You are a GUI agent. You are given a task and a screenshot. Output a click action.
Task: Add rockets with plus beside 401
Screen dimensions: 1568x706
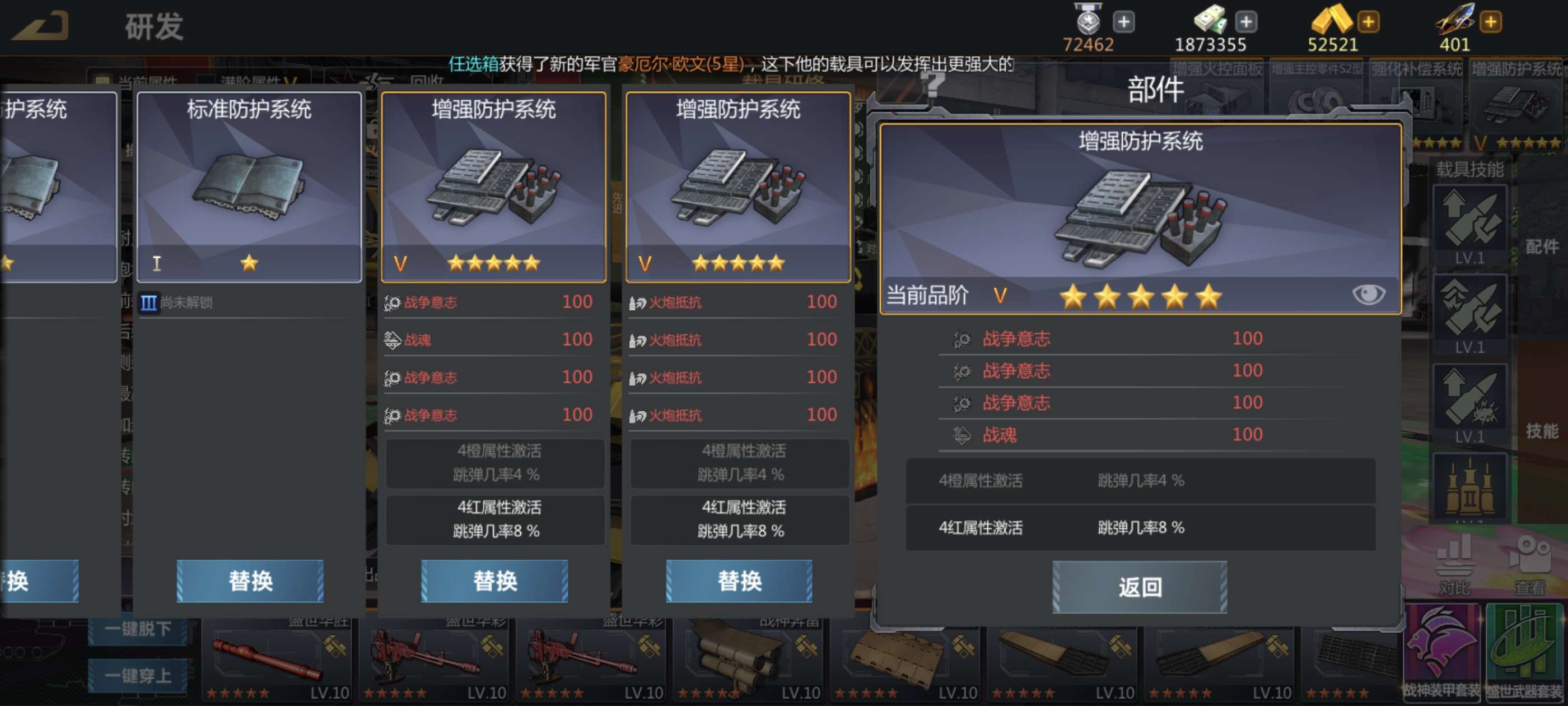tap(1491, 22)
